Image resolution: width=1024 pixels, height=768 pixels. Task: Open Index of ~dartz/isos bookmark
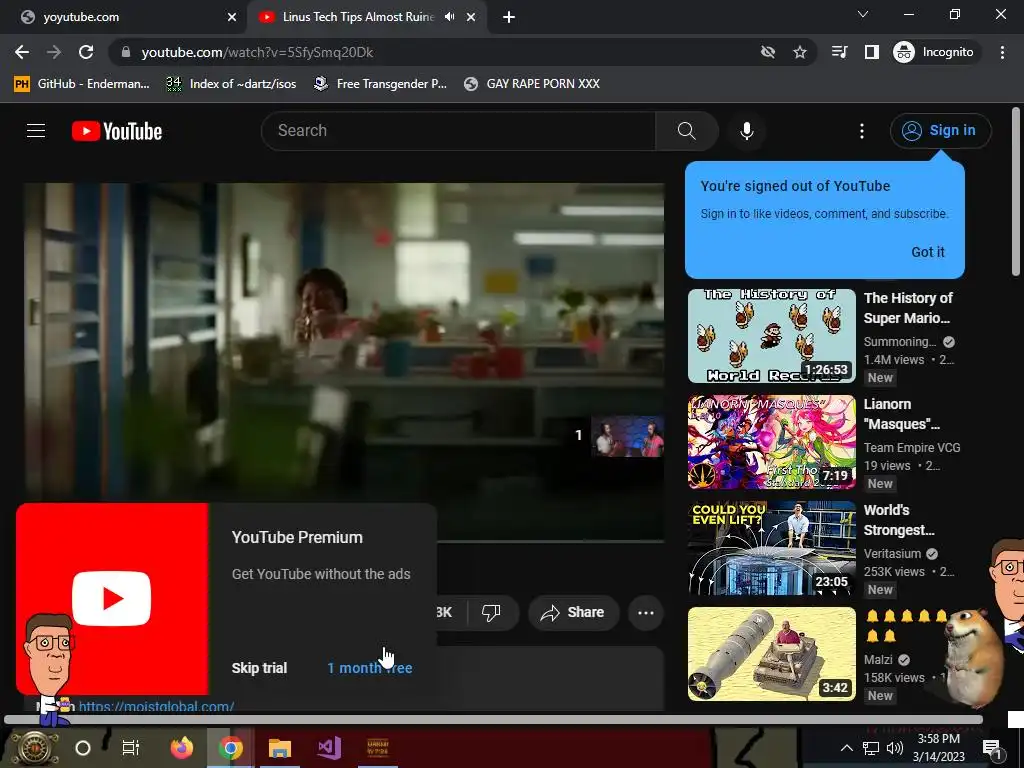coord(231,84)
